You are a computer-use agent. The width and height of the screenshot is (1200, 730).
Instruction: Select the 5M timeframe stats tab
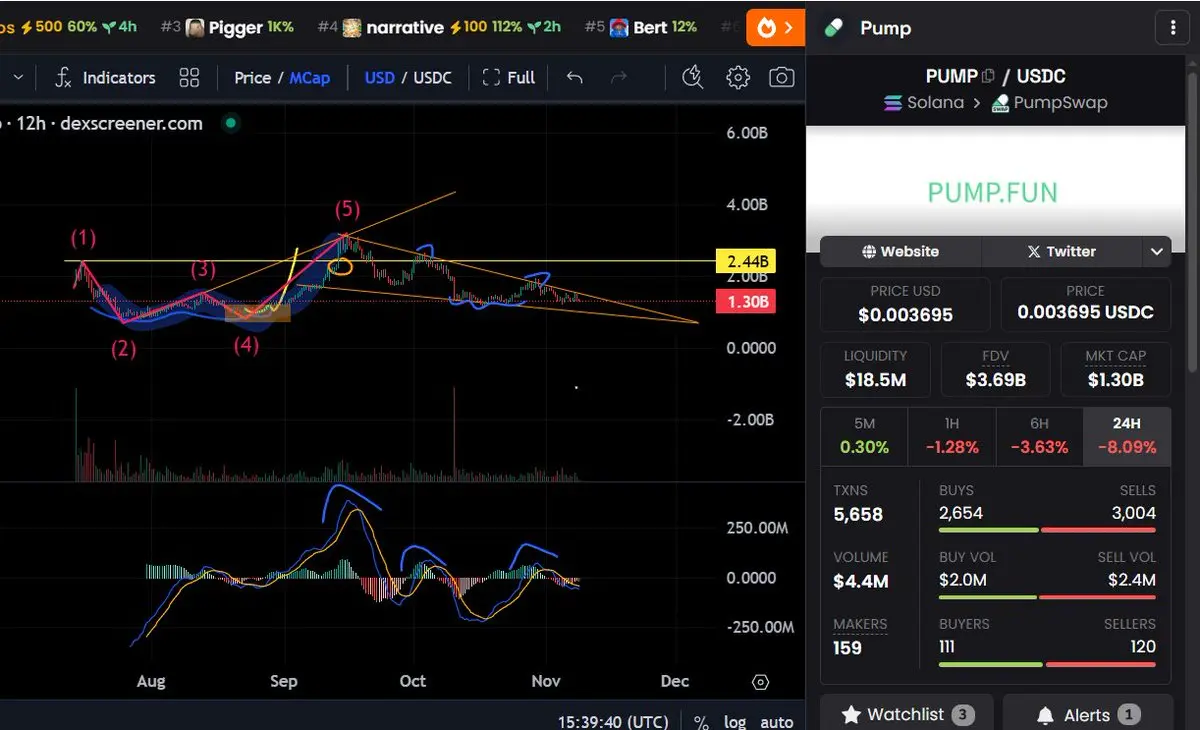click(x=864, y=436)
